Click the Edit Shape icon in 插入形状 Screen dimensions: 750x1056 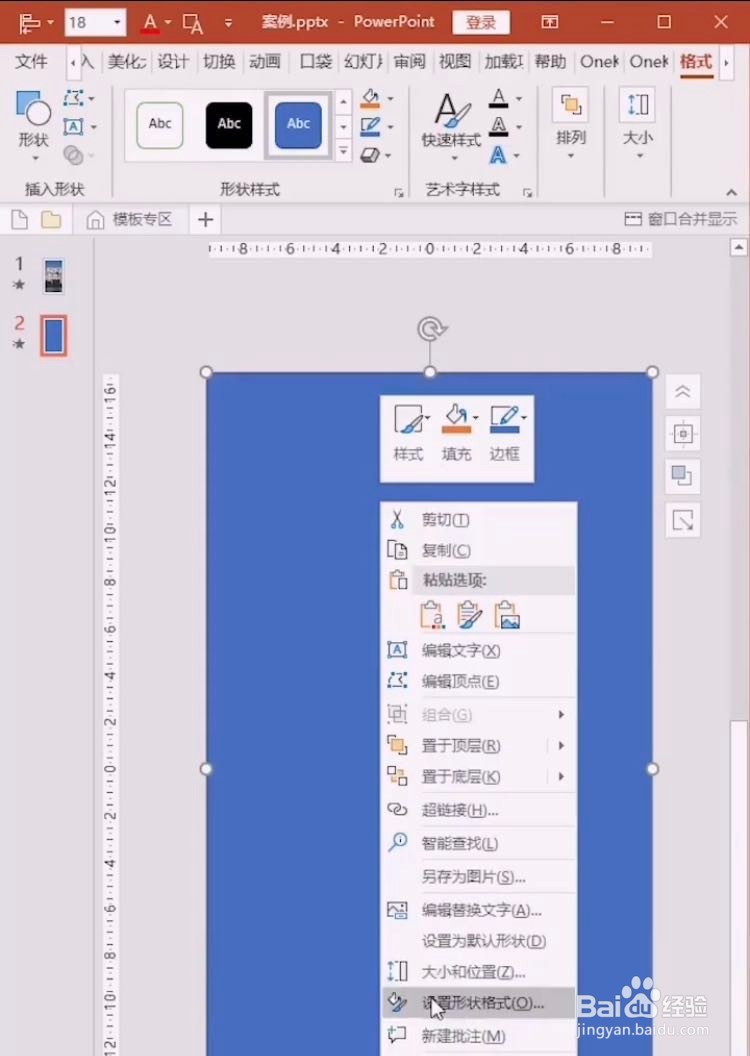coord(73,98)
